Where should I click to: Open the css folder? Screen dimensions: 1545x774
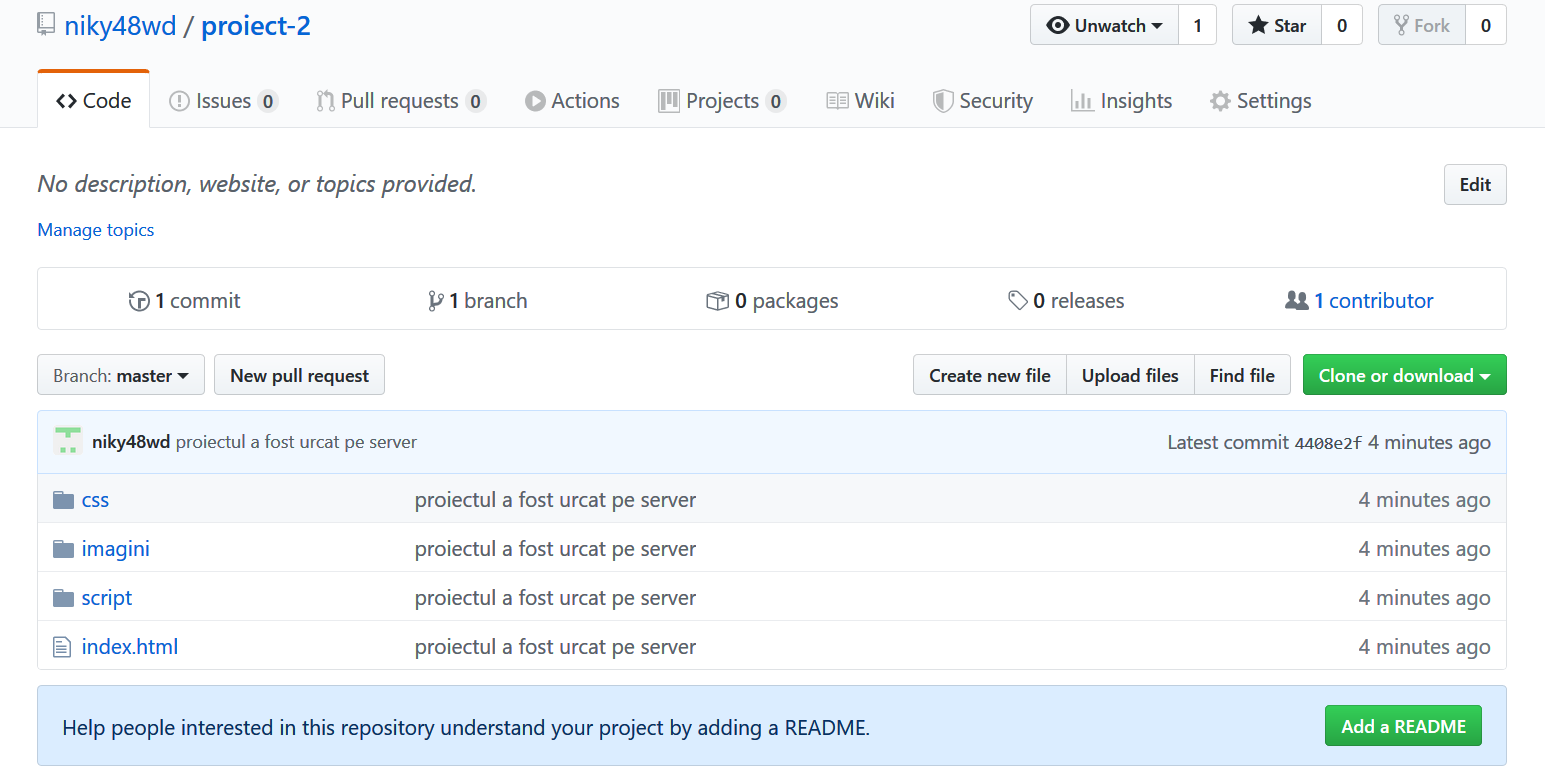click(95, 499)
